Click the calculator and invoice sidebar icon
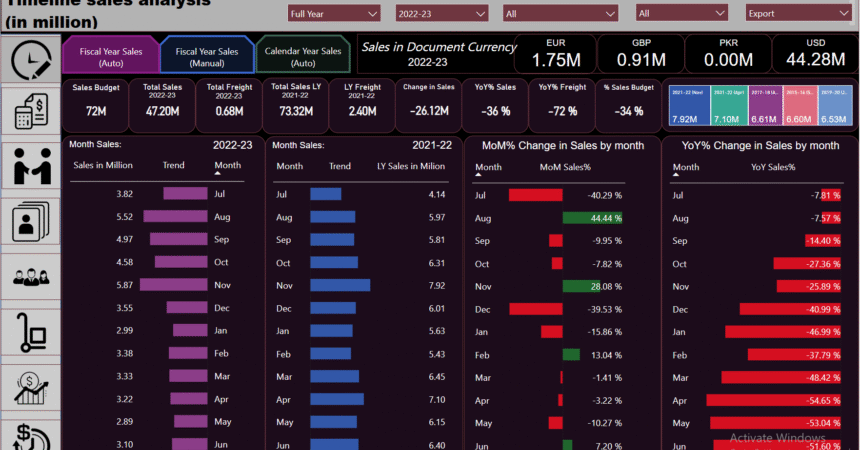The image size is (860, 450). 30,111
